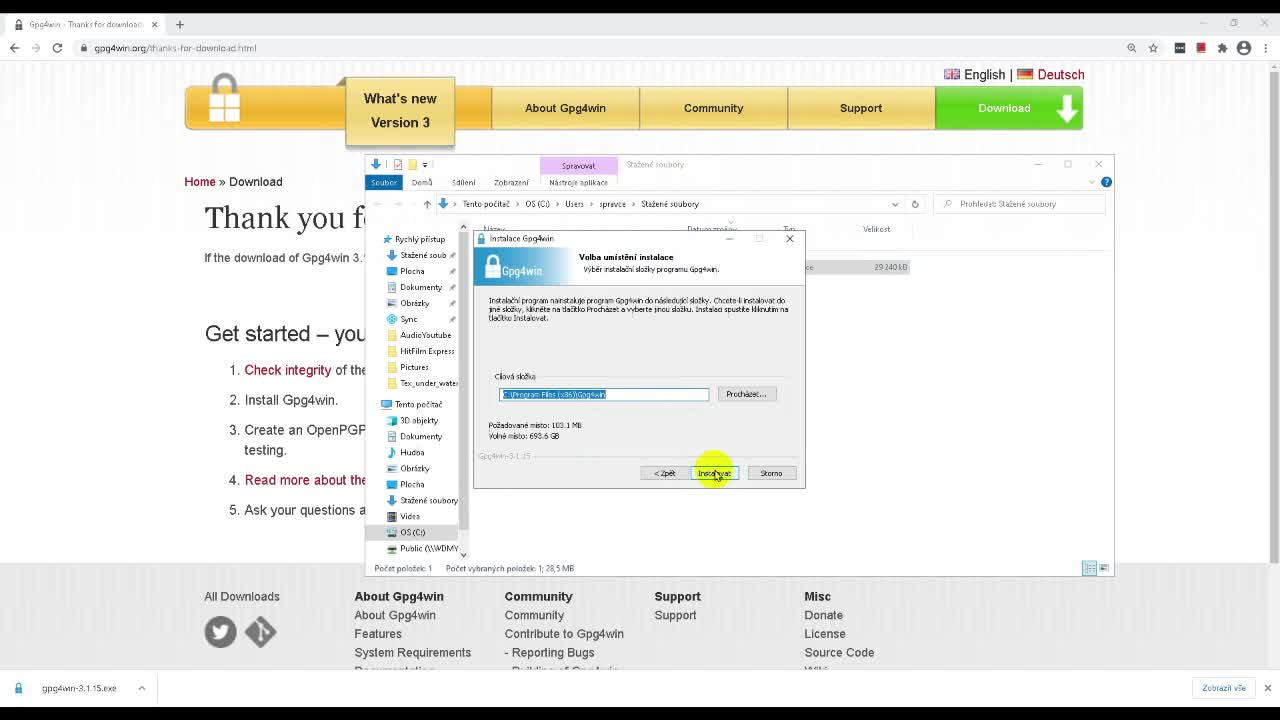The height and width of the screenshot is (720, 1280).
Task: Open the AudioYoutube folder in the sidebar
Action: 425,335
